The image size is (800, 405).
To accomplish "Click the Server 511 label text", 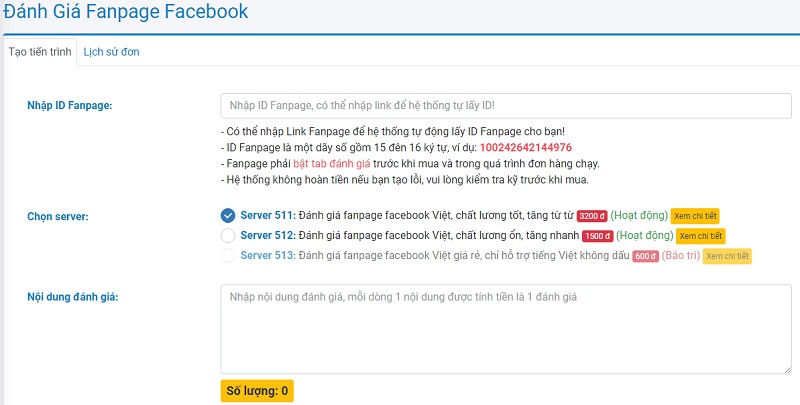I will coord(268,216).
